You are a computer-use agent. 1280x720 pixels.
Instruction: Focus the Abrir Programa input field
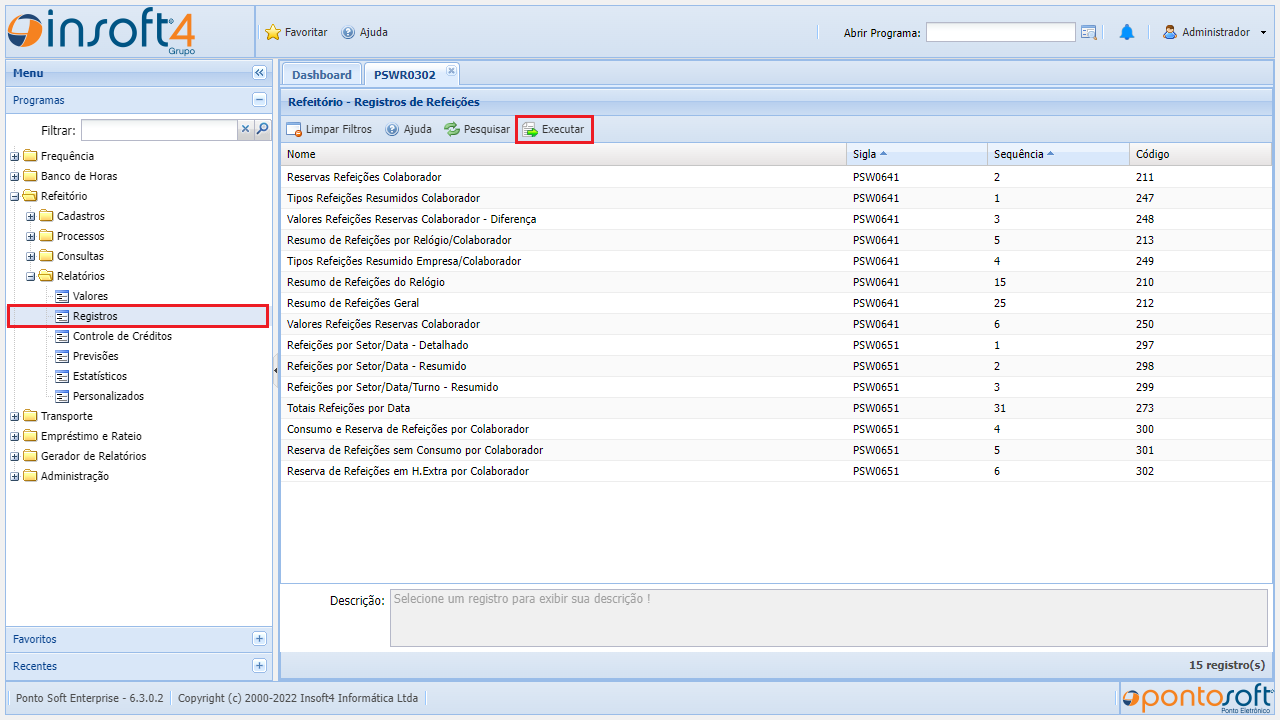pyautogui.click(x=1000, y=32)
